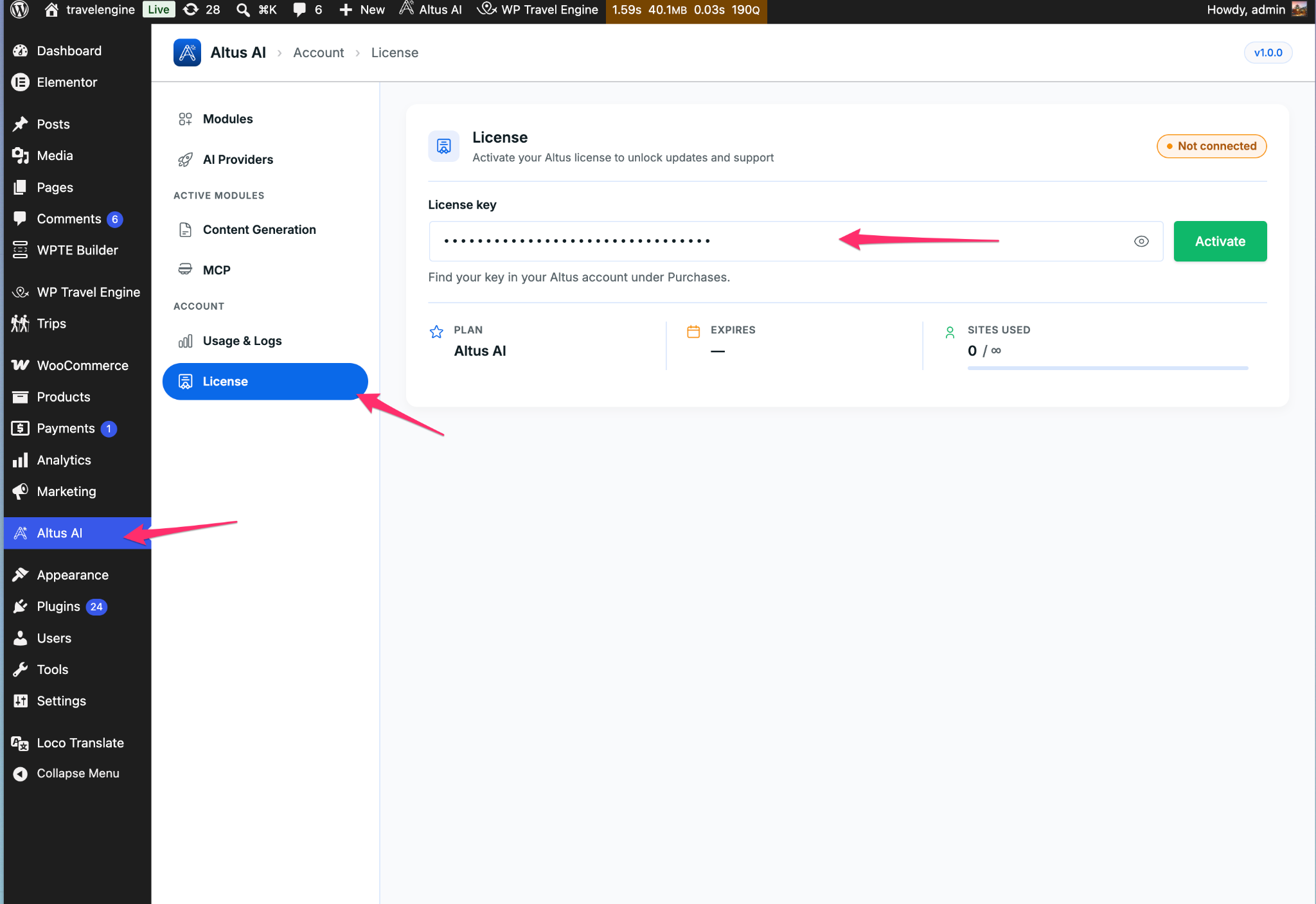1316x904 pixels.
Task: Click the WP Travel Engine sidebar icon
Action: tap(21, 292)
